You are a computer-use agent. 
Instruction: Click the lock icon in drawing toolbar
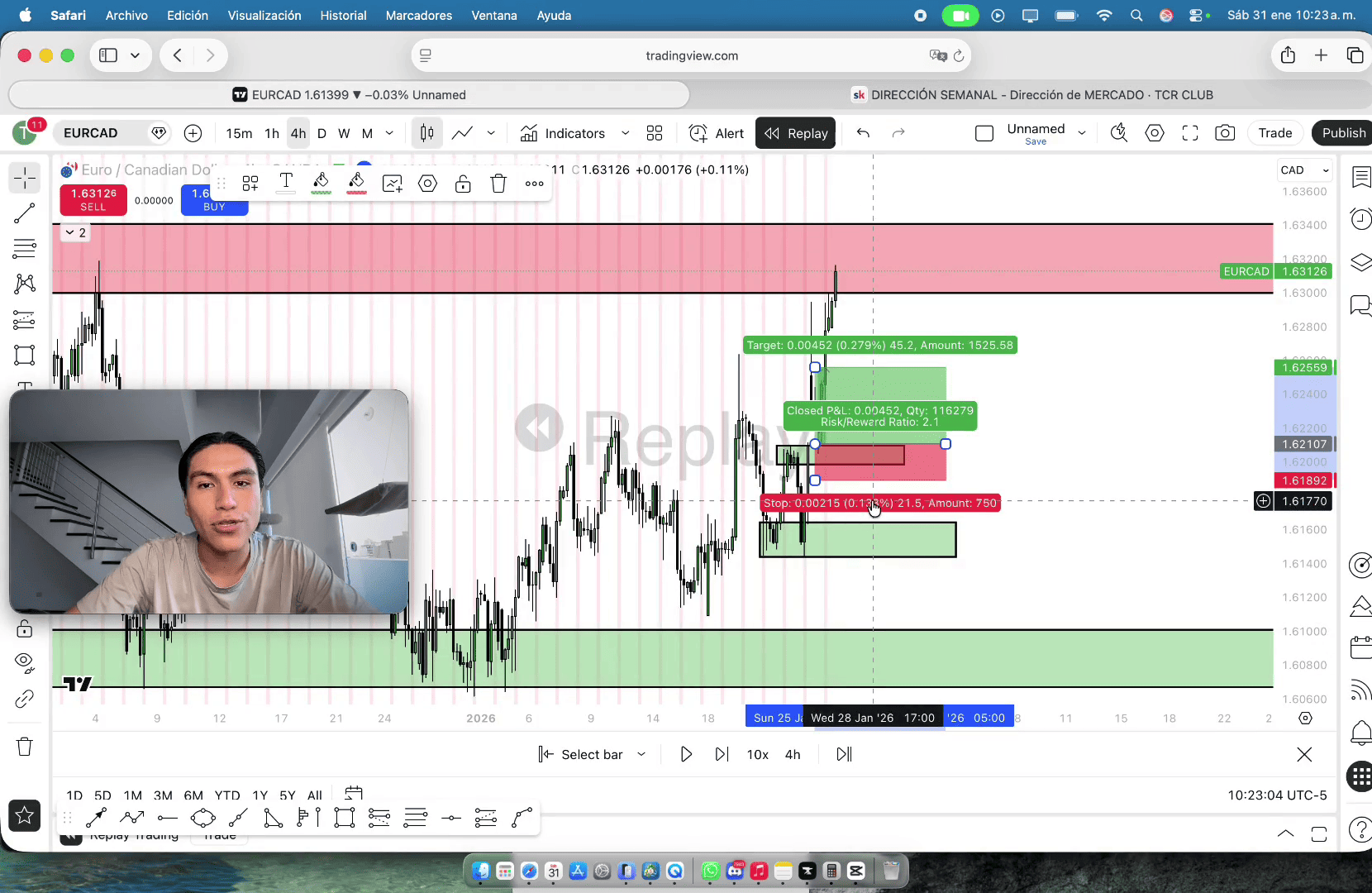pyautogui.click(x=25, y=629)
